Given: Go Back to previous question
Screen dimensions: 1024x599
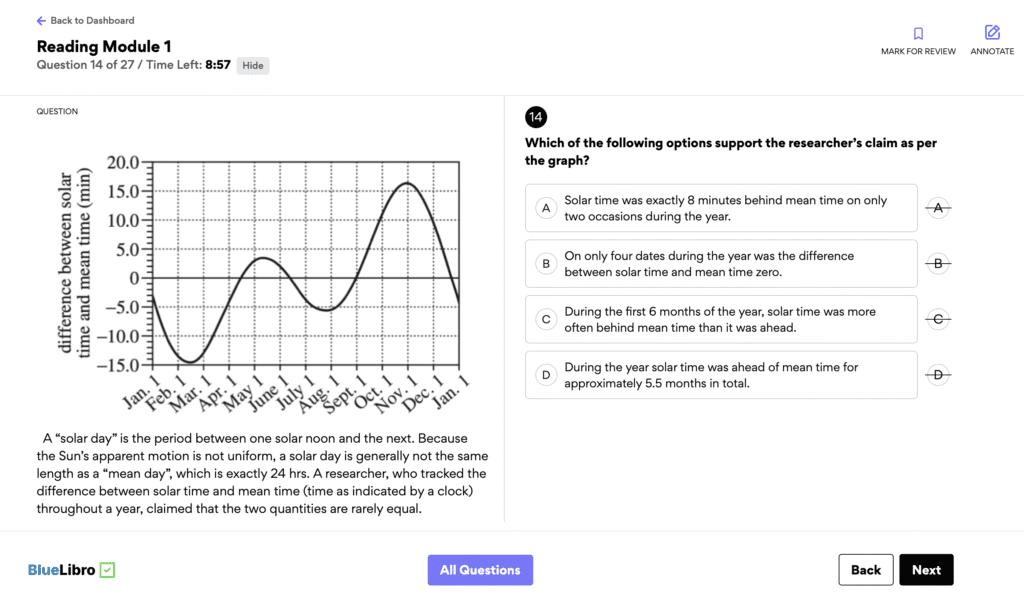Looking at the screenshot, I should click(x=866, y=570).
